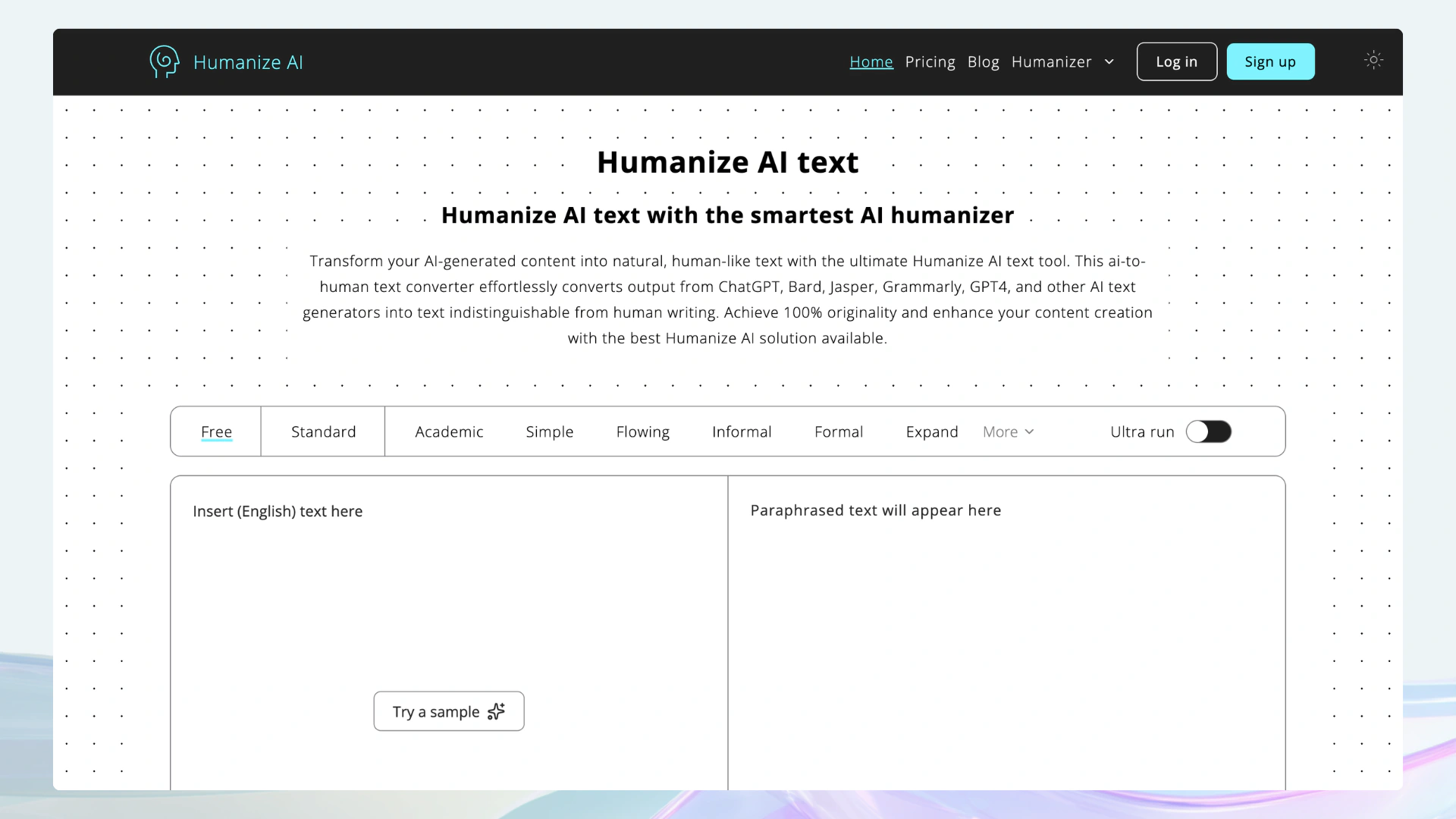Switch to the Informal mode tab
The image size is (1456, 819).
coord(742,431)
